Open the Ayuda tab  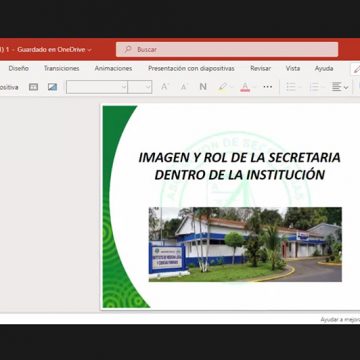[324, 68]
